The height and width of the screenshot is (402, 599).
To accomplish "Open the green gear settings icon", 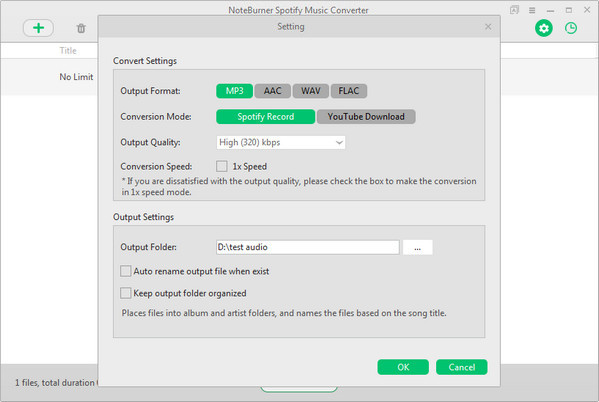I will (x=544, y=28).
